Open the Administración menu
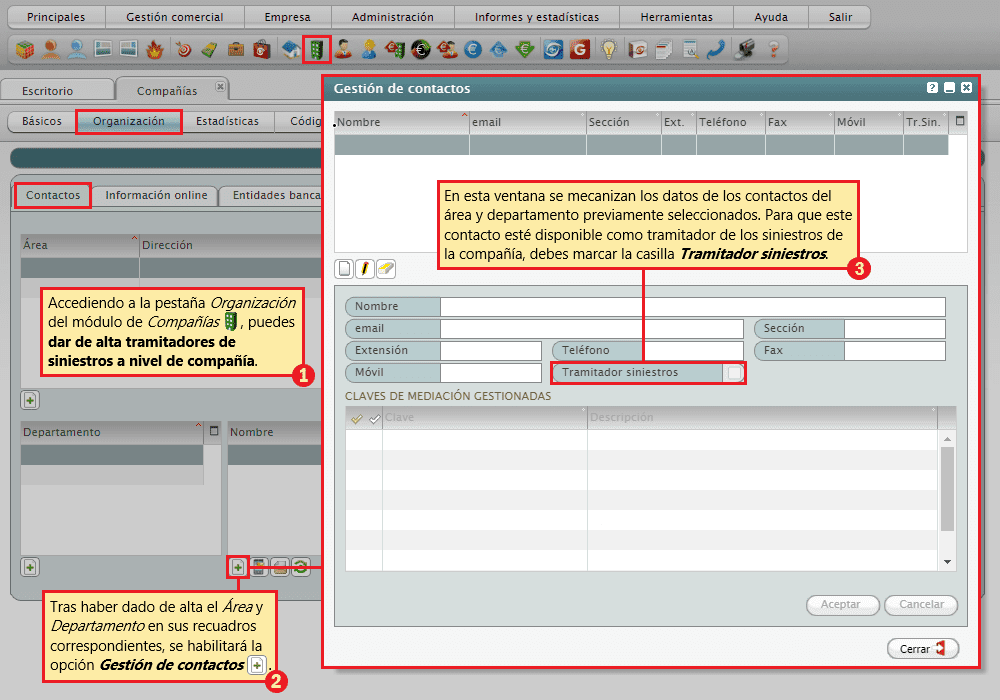This screenshot has height=700, width=1000. [x=392, y=17]
